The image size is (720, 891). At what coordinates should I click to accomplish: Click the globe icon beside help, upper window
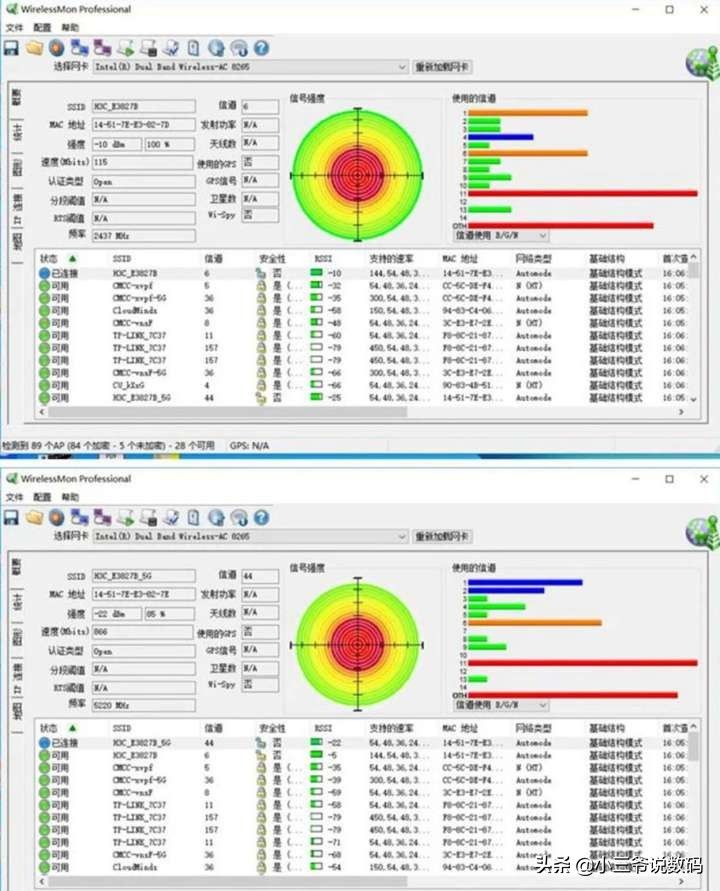[239, 48]
